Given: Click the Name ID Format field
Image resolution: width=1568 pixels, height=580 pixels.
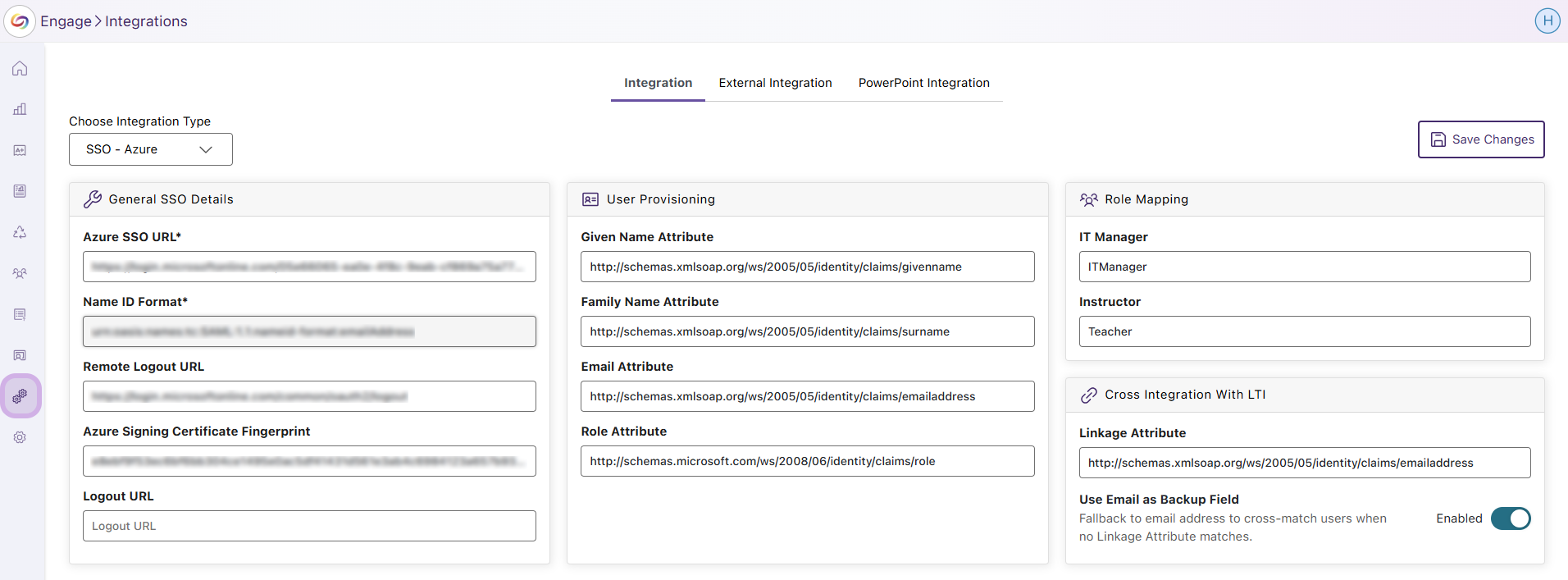Looking at the screenshot, I should [x=309, y=331].
